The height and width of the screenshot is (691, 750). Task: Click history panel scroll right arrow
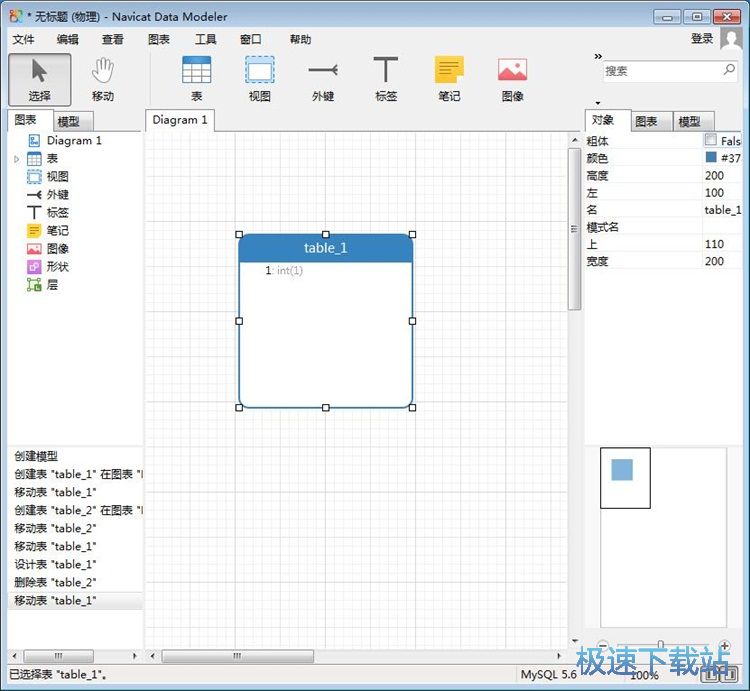(135, 656)
